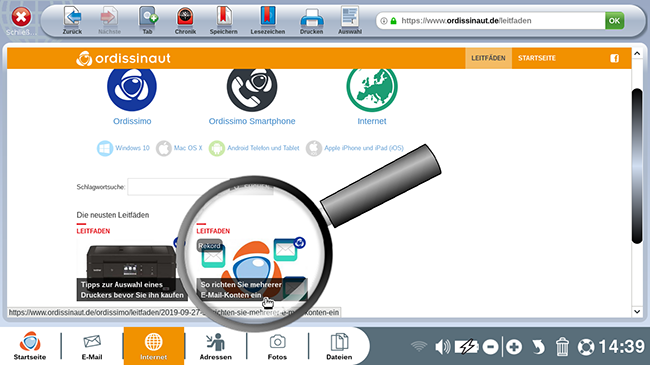This screenshot has width=650, height=365.
Task: Click the scroll up arrow of the page
Action: pos(637,54)
